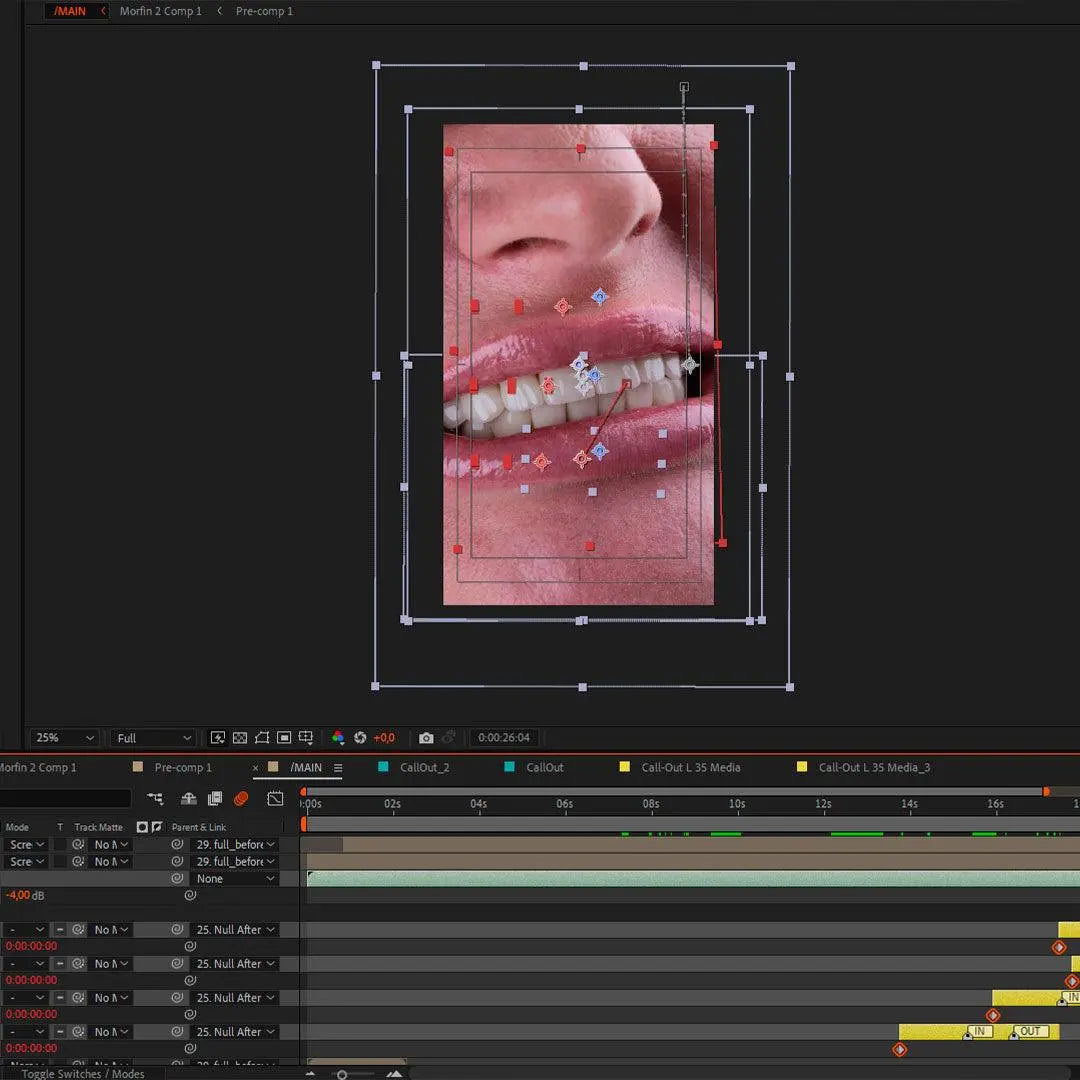Click the Show Channel and Color Management icon

point(340,738)
